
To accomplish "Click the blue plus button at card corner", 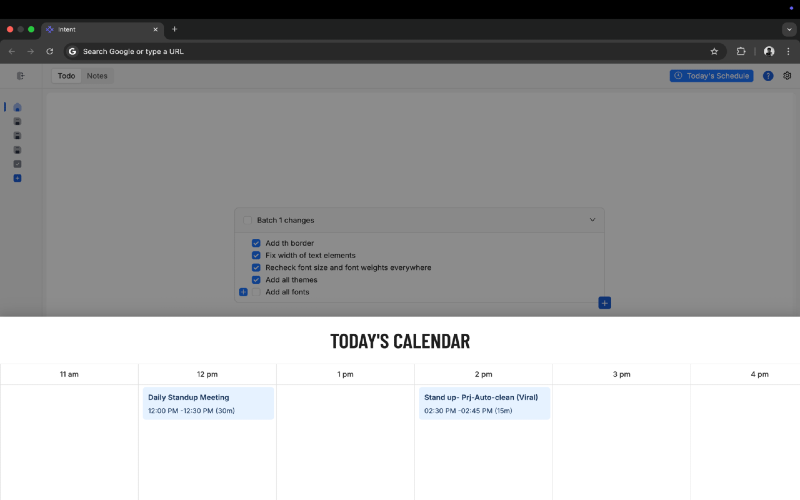I will [605, 303].
